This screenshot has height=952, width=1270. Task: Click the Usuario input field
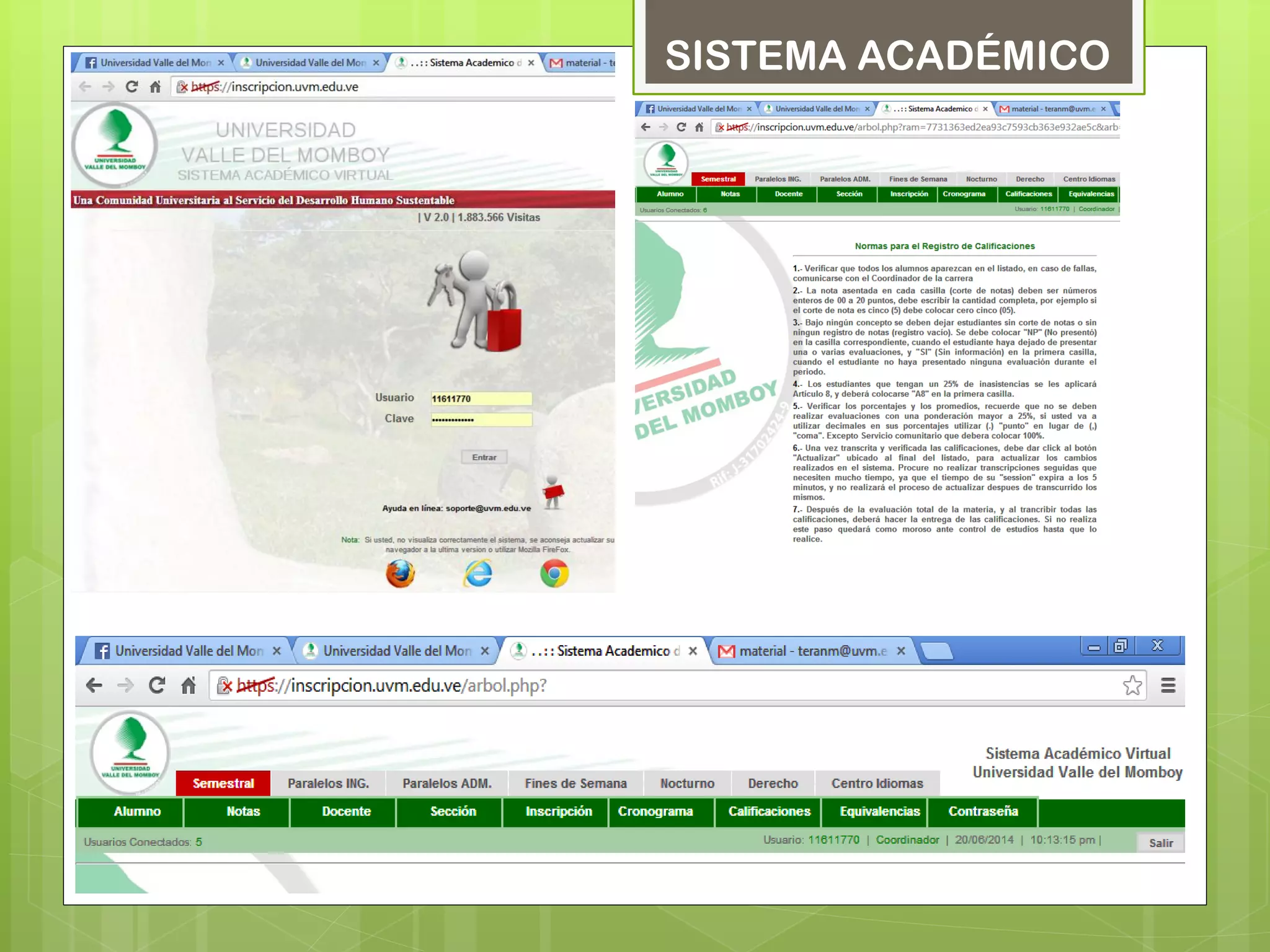(481, 399)
